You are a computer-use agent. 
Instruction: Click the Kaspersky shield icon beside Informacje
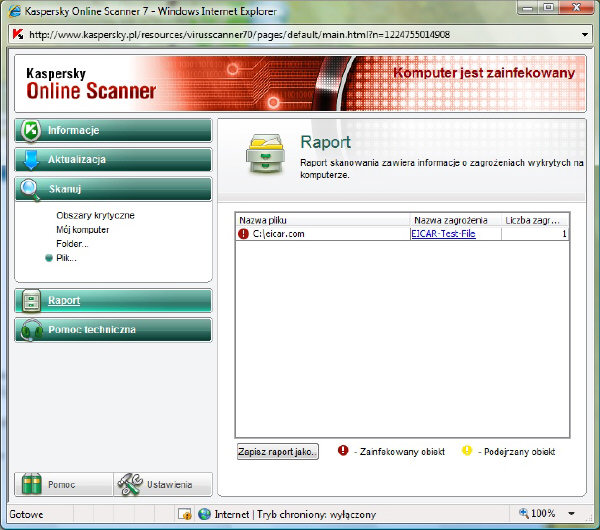tap(31, 130)
